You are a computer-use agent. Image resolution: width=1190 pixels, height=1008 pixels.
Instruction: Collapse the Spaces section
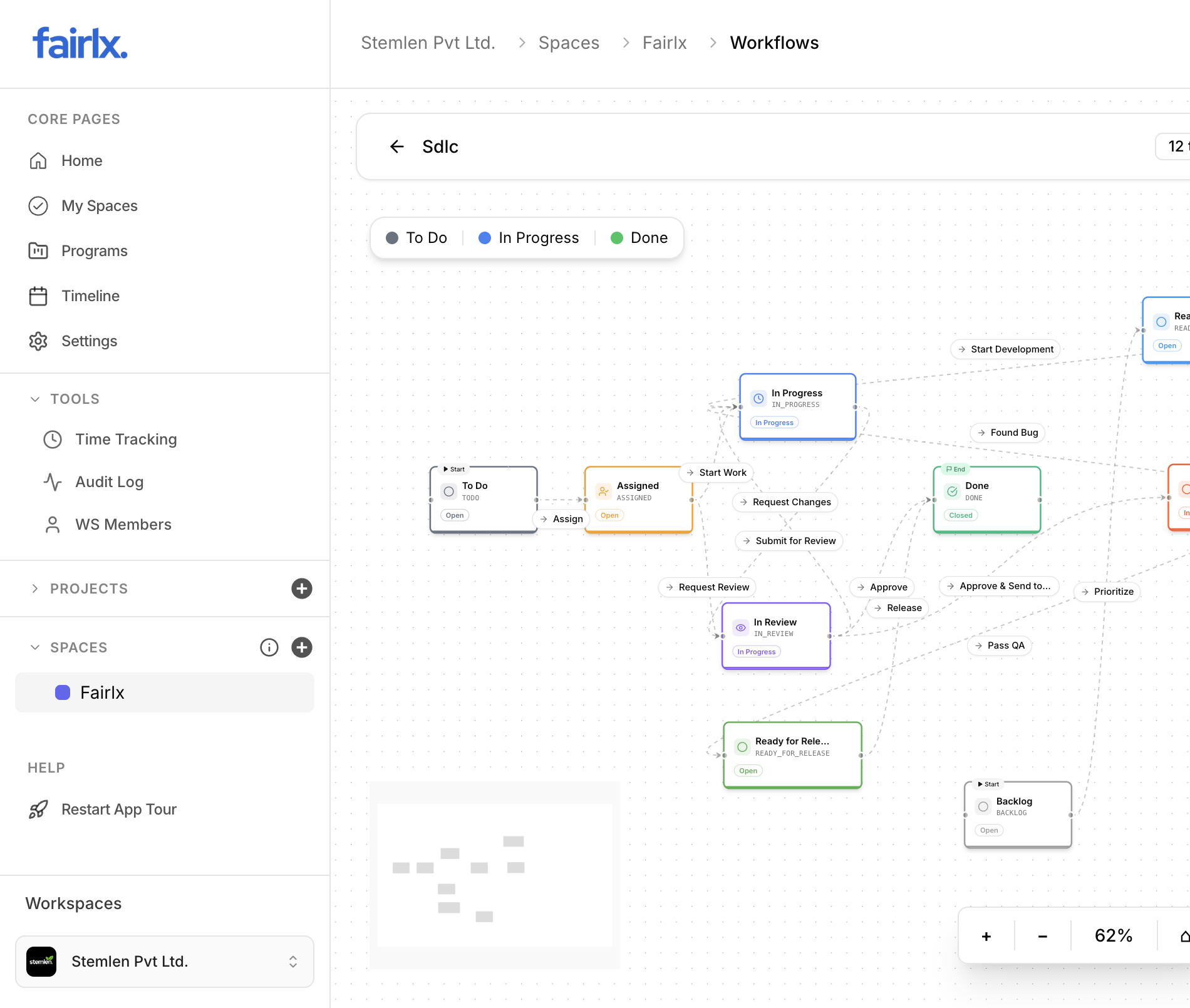35,647
